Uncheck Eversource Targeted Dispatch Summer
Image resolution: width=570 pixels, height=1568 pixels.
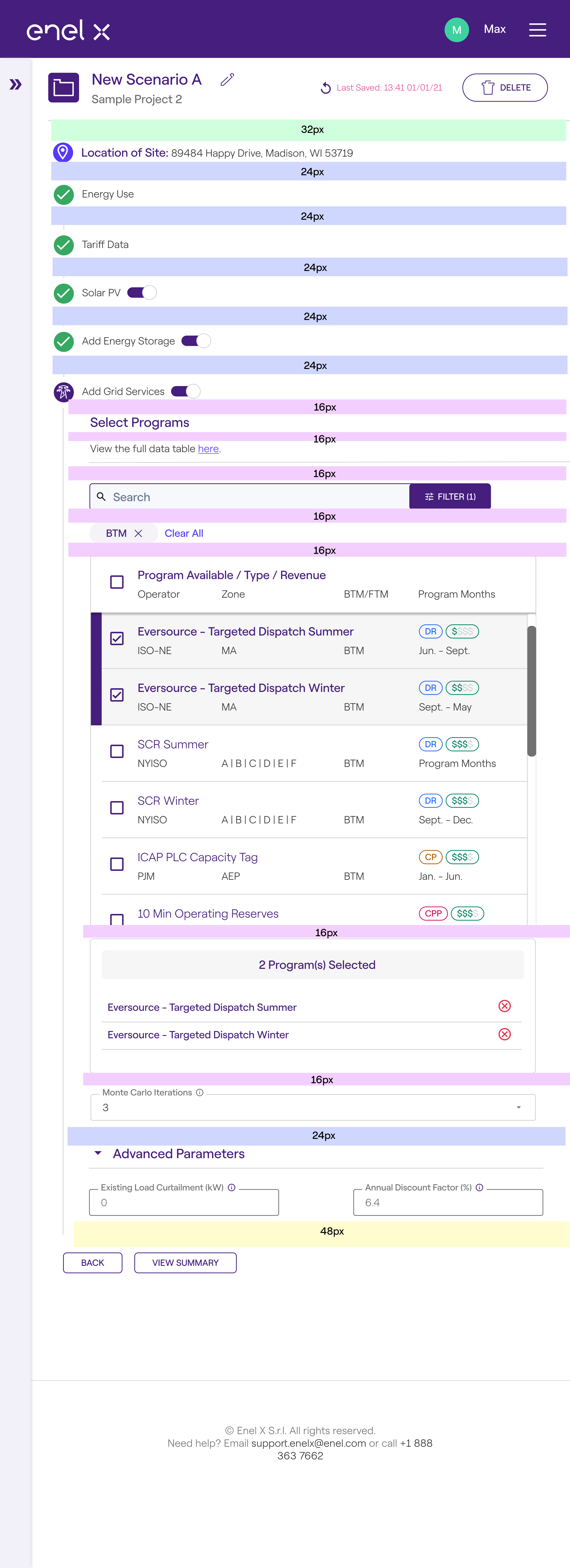(x=117, y=638)
